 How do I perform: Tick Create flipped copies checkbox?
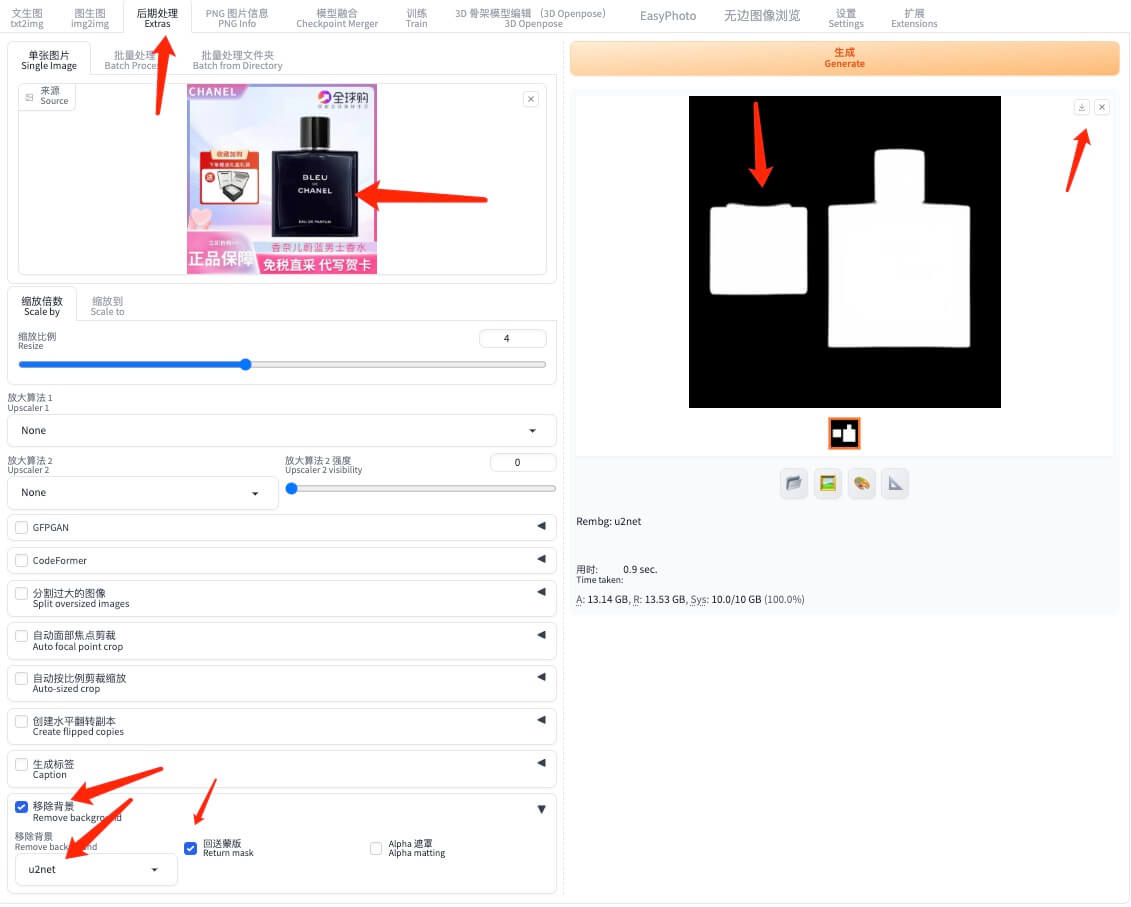click(x=22, y=722)
